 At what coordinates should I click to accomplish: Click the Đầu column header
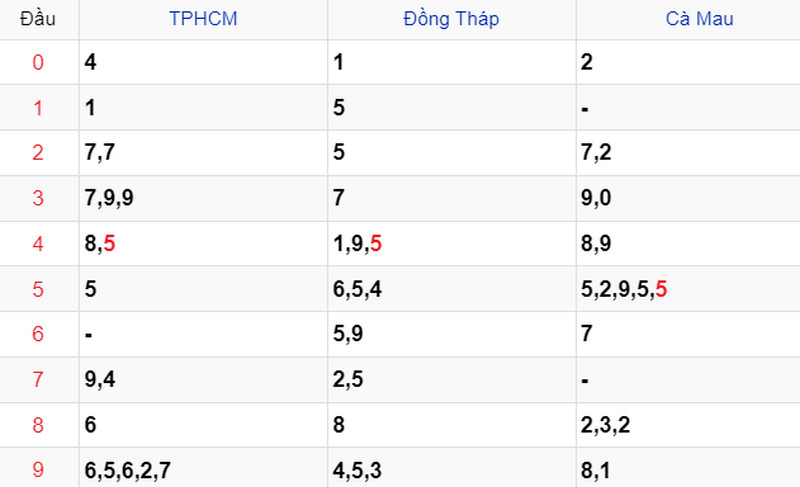(38, 19)
